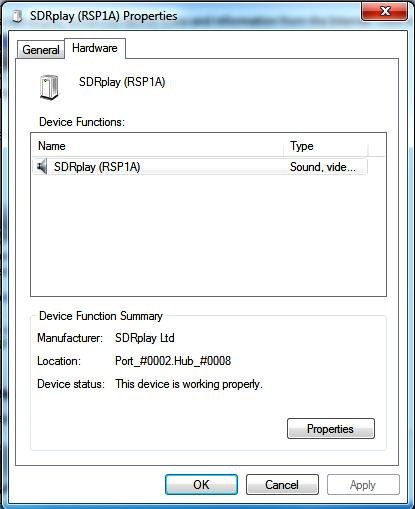Click location text Port_#0002.Hub_#0008

point(173,361)
